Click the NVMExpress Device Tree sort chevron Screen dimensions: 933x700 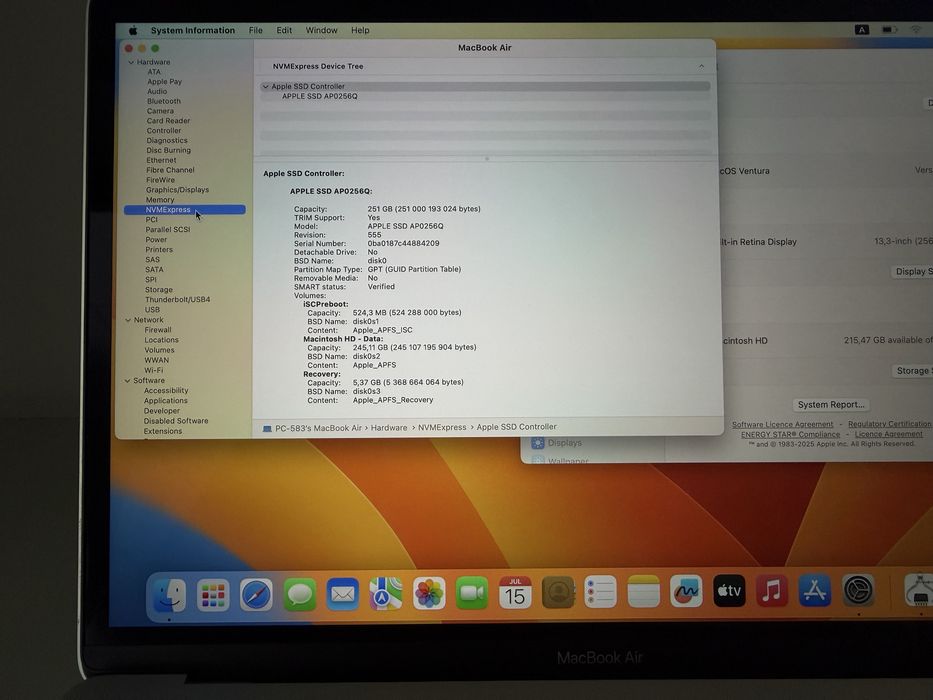tap(702, 66)
